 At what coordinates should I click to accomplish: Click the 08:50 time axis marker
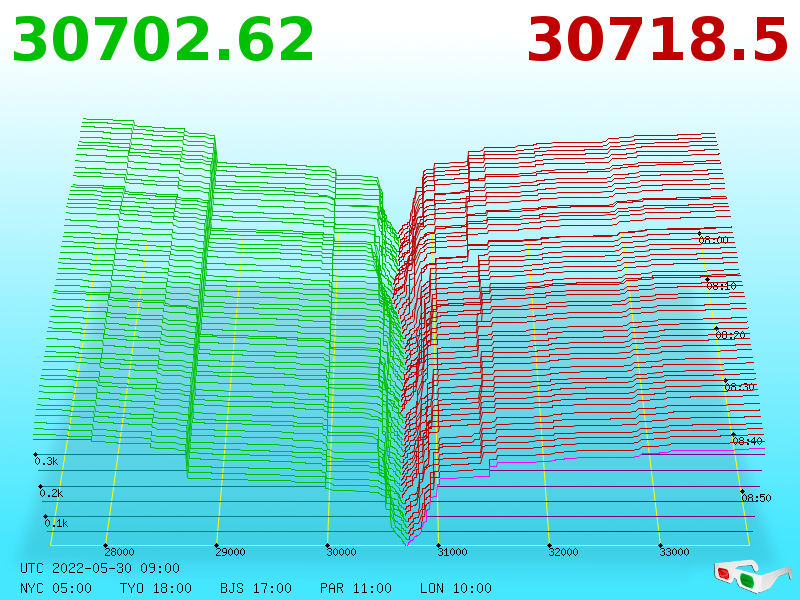[756, 497]
